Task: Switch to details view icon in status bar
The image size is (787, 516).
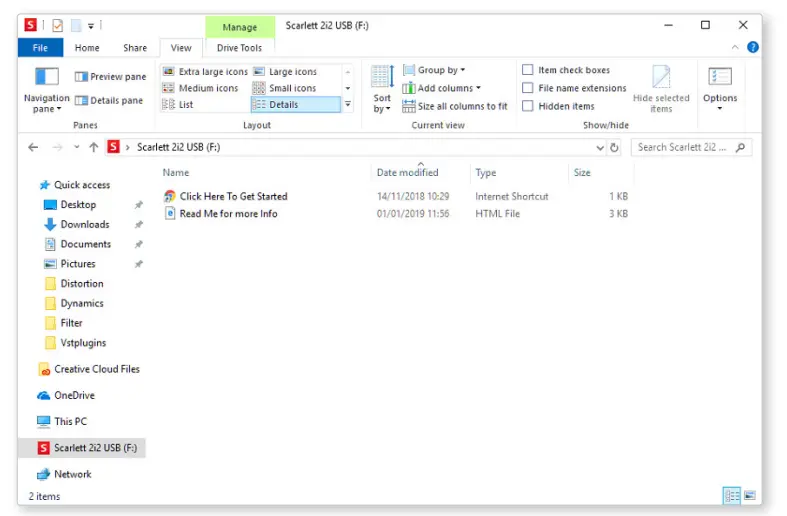Action: point(732,496)
